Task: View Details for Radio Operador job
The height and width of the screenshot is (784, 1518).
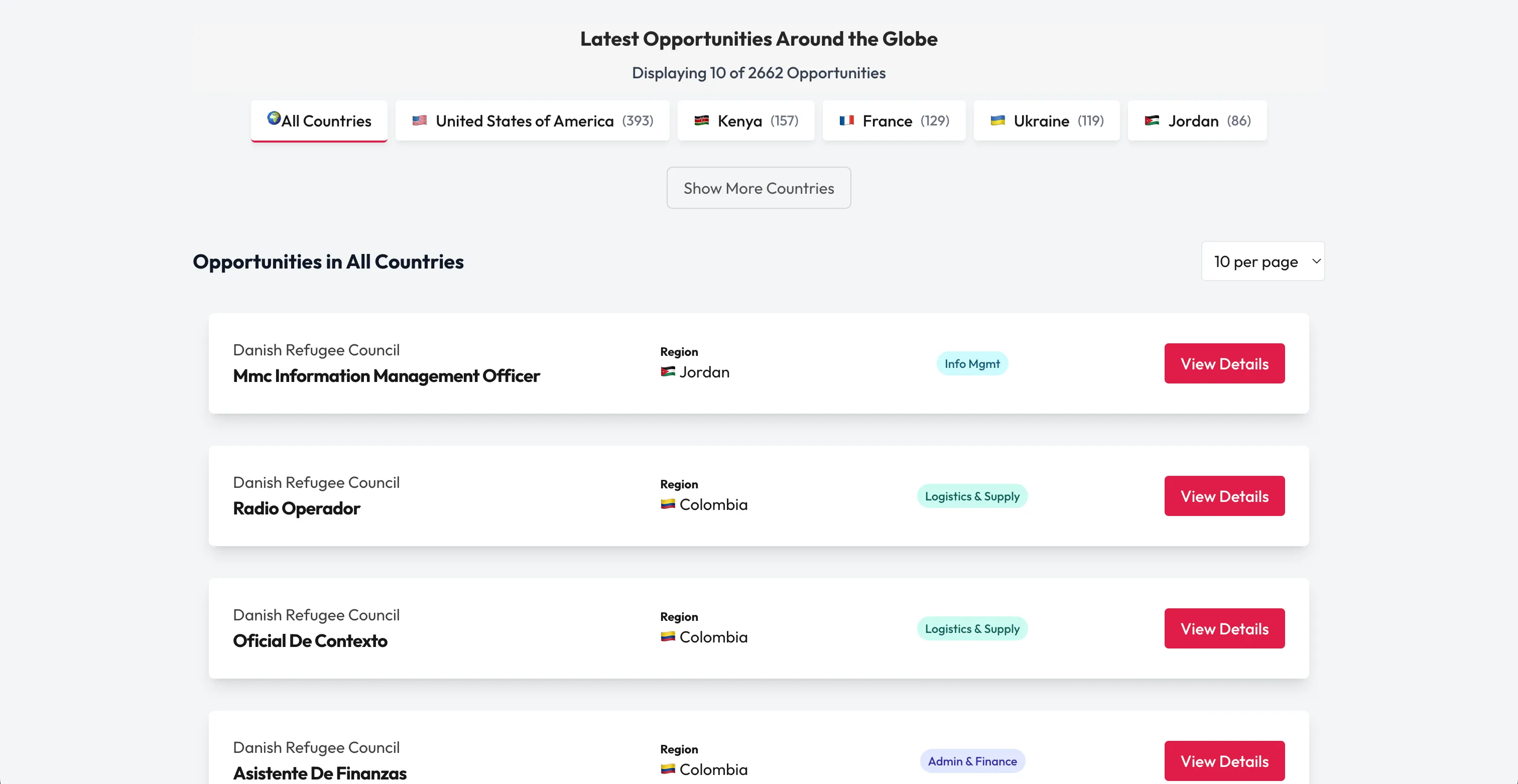Action: (1224, 496)
